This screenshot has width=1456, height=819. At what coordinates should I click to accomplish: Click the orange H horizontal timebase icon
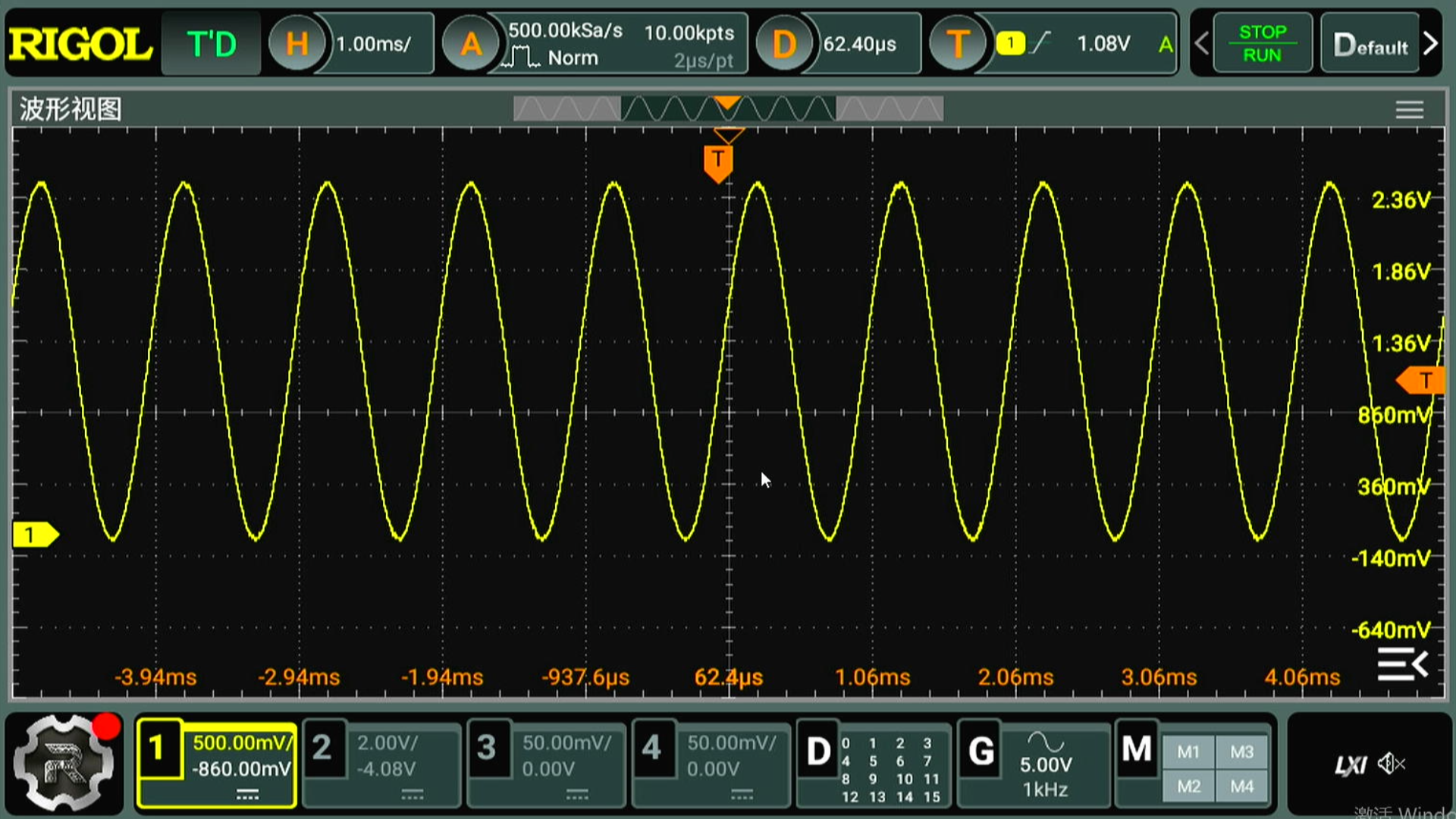[297, 44]
